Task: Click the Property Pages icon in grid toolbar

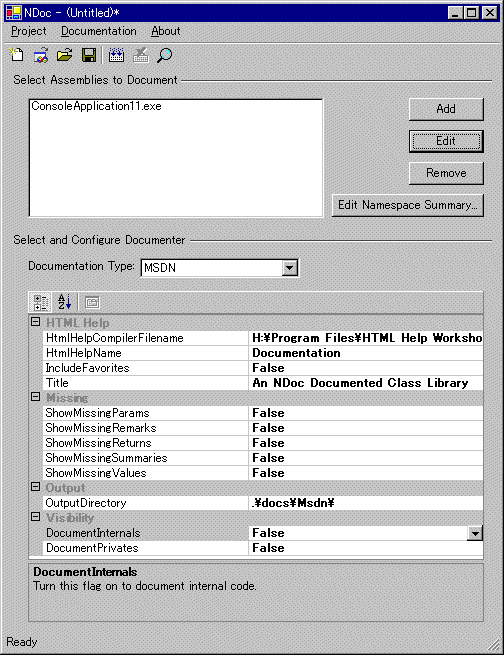Action: pyautogui.click(x=92, y=302)
